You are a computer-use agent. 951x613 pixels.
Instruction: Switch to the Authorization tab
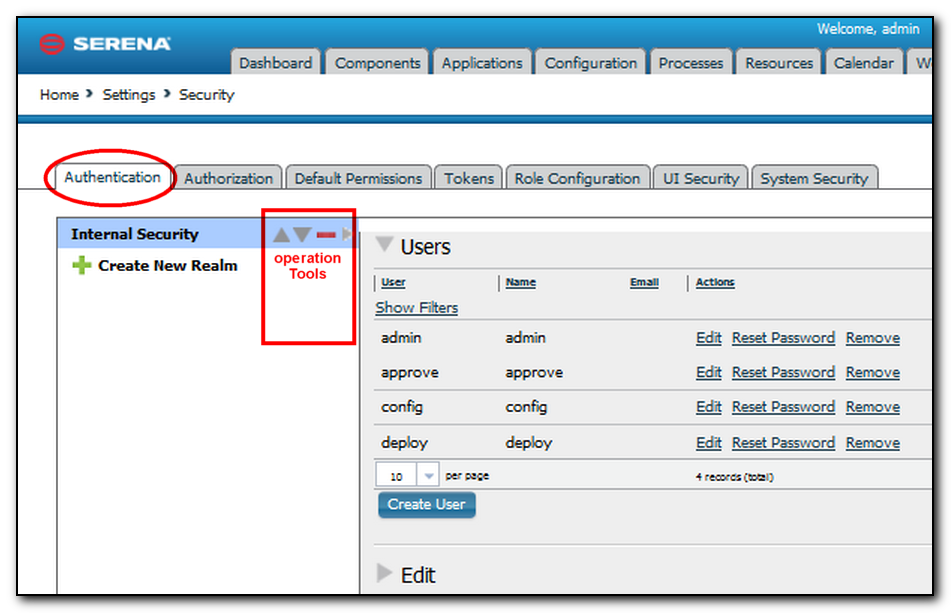click(x=228, y=179)
